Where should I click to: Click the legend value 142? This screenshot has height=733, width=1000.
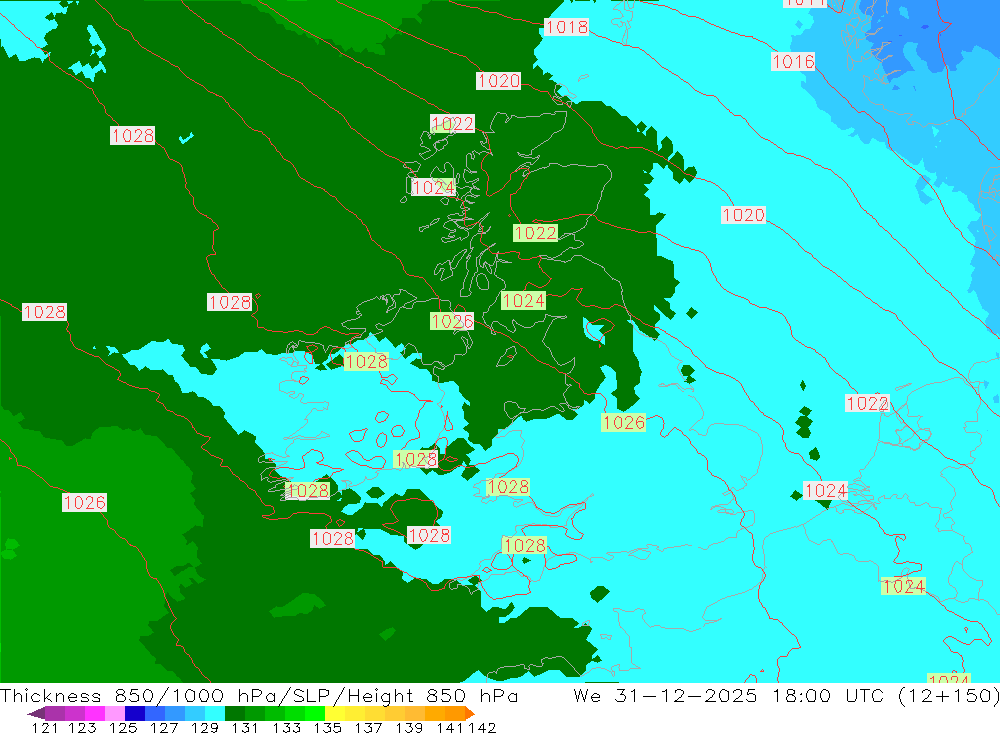coord(482,728)
